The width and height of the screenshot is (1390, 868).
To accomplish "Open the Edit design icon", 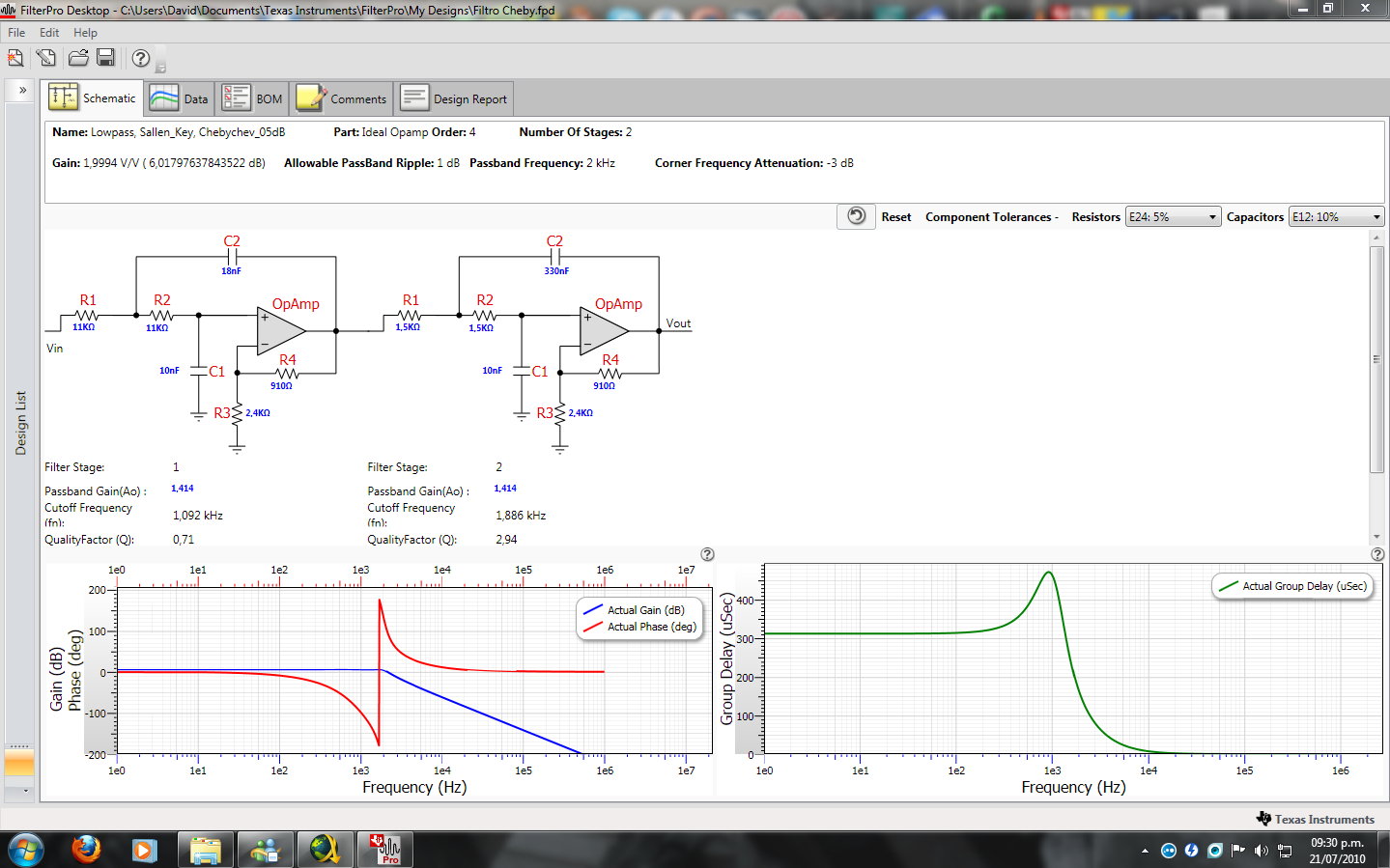I will tap(45, 58).
